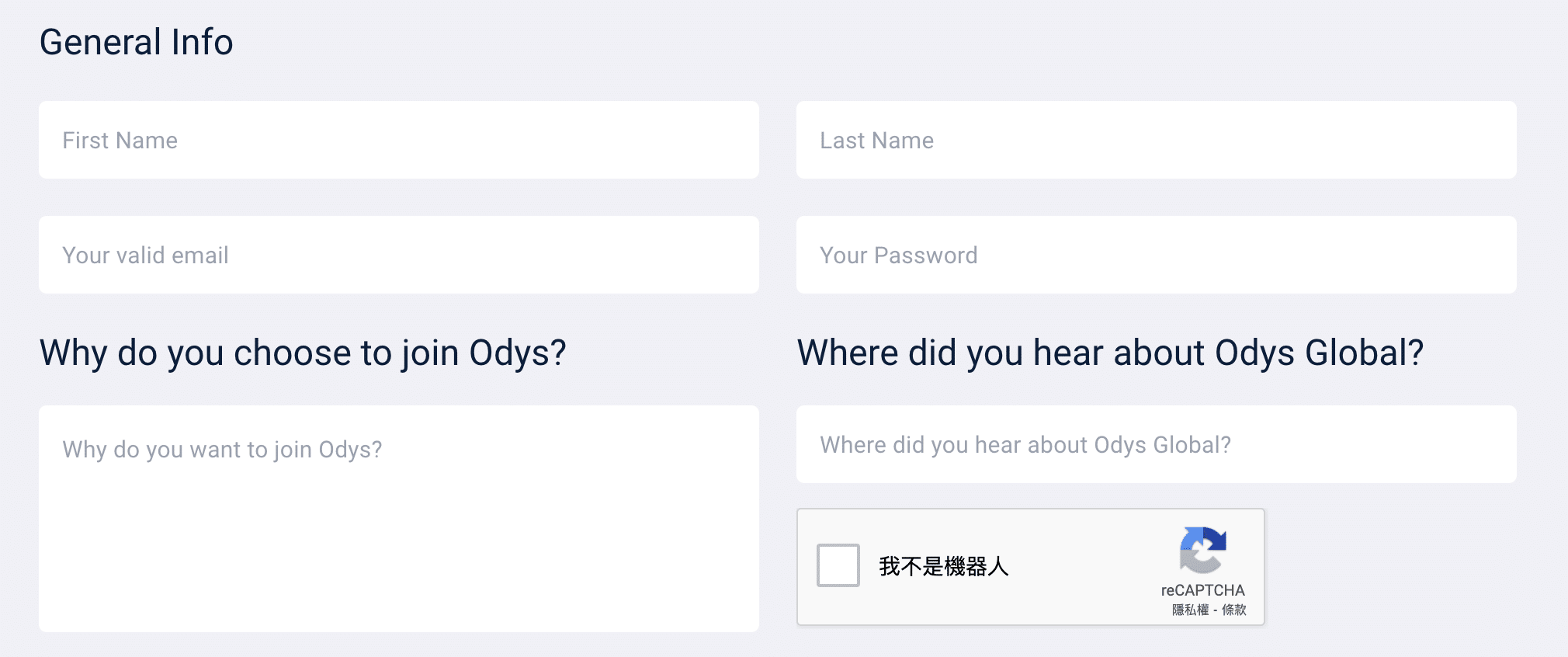Screen dimensions: 1568x657
Task: Click the Your Password placeholder text
Action: pyautogui.click(x=899, y=255)
